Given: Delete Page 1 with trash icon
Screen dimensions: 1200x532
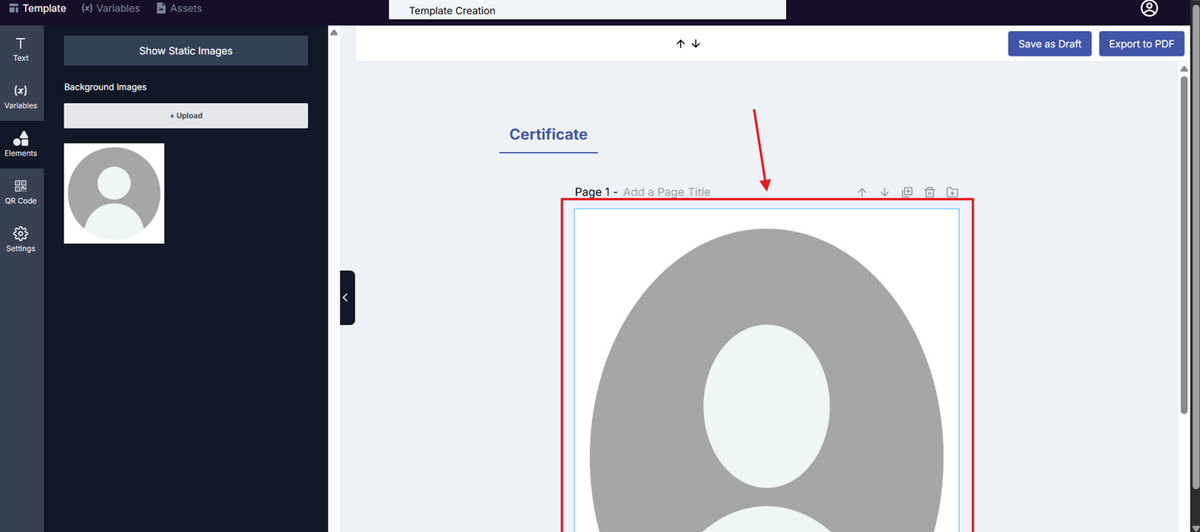Looking at the screenshot, I should tap(930, 192).
